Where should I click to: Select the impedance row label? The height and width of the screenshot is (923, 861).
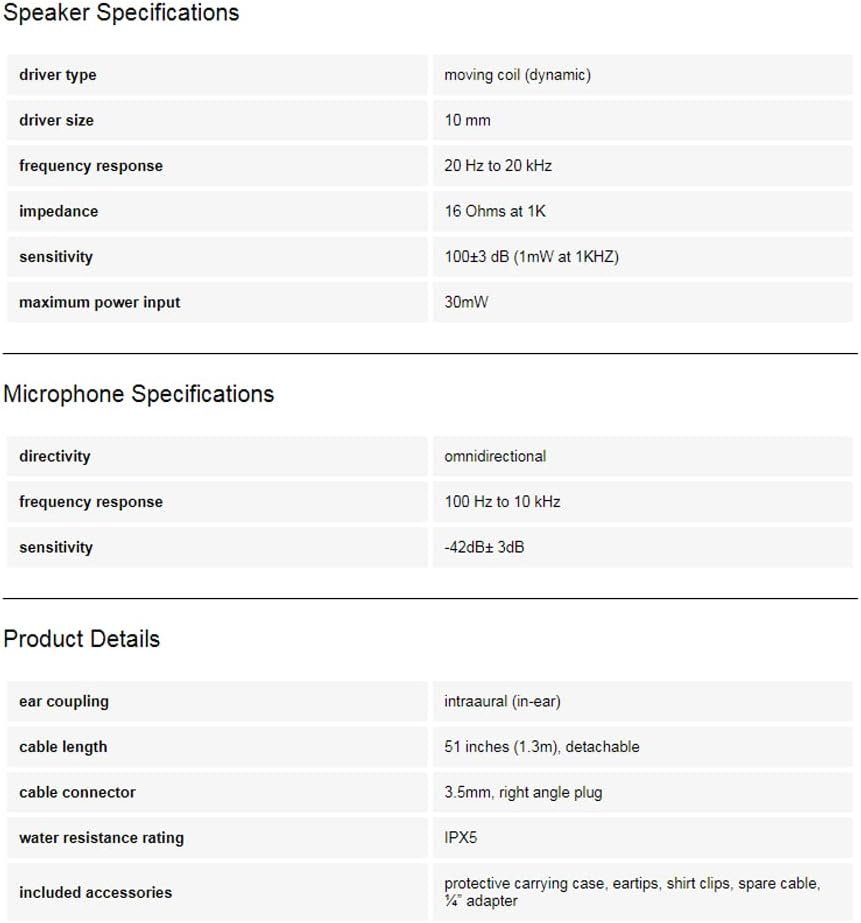(x=58, y=211)
